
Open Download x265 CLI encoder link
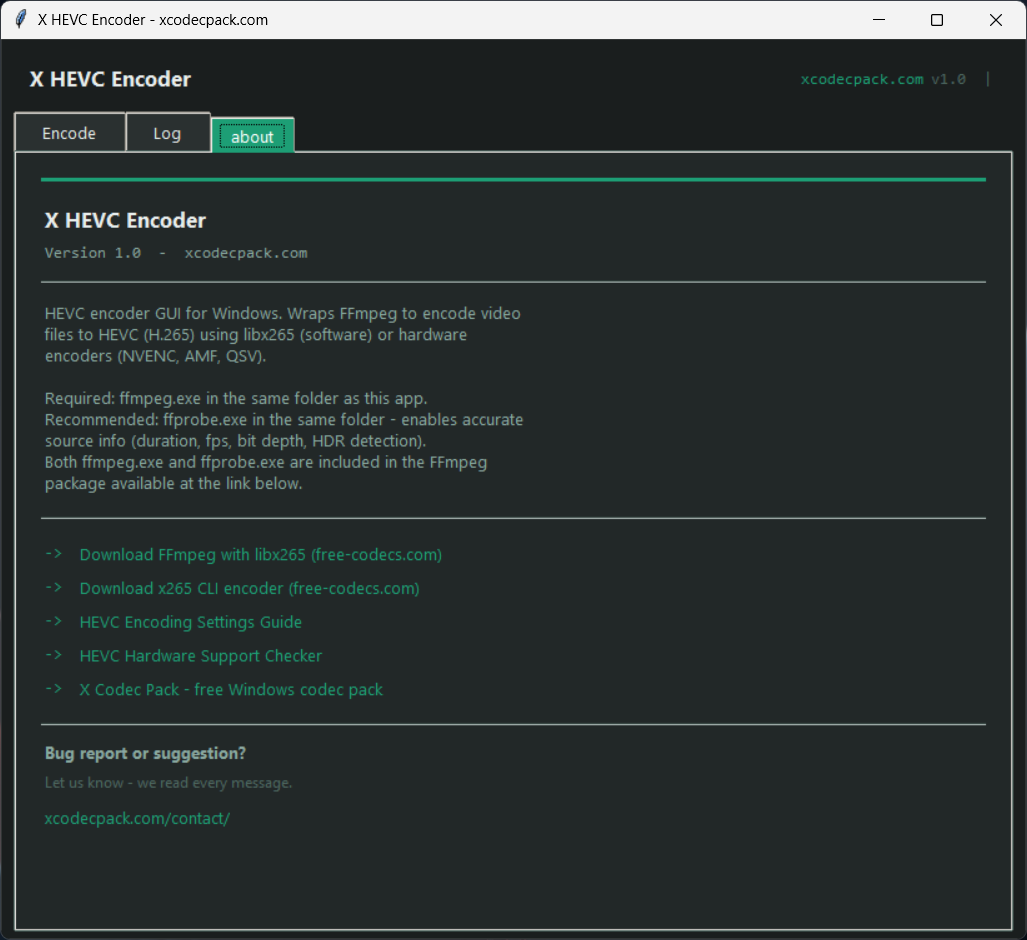tap(250, 588)
